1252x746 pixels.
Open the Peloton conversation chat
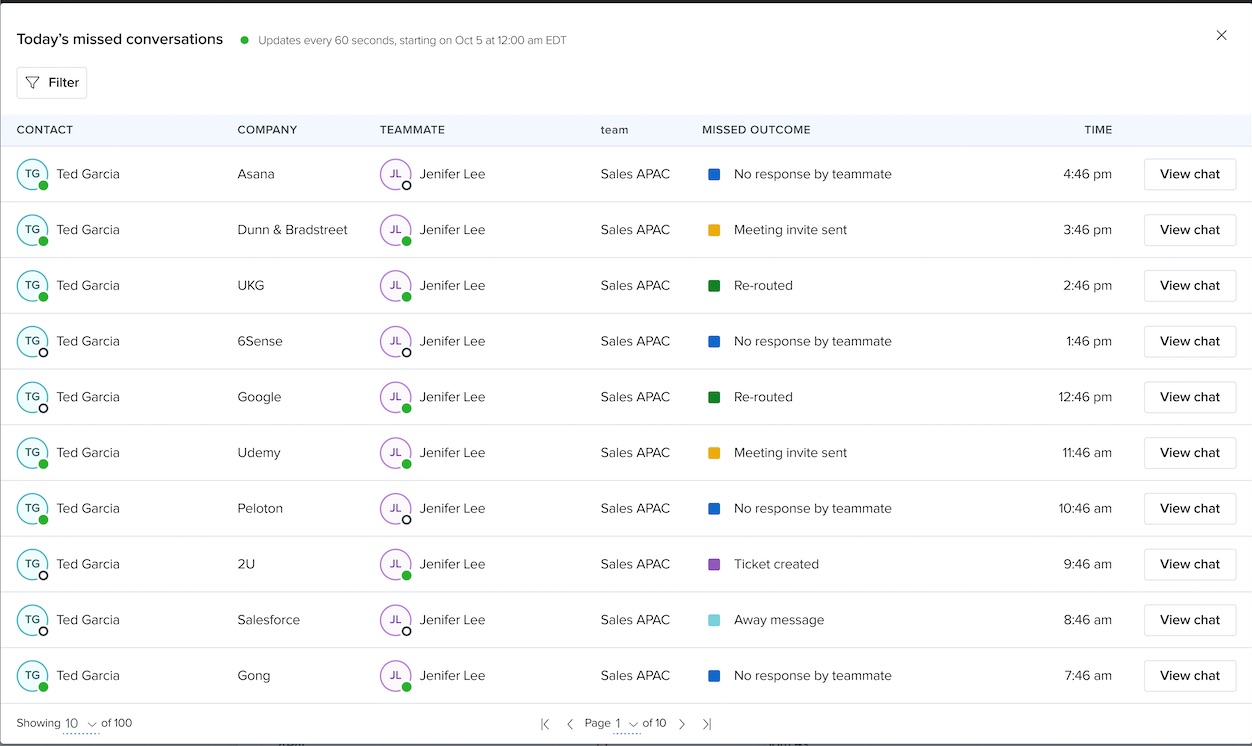[x=1190, y=509]
